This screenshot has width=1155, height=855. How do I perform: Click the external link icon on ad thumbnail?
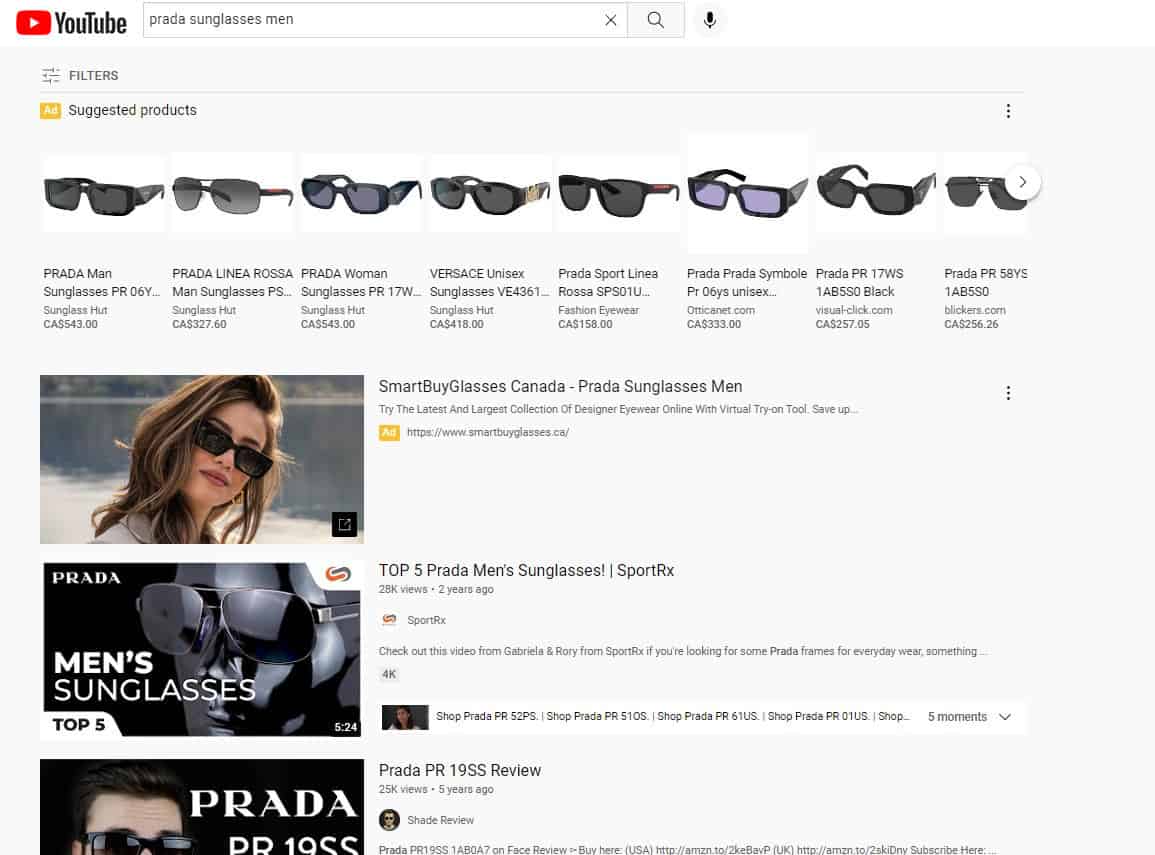click(x=344, y=524)
